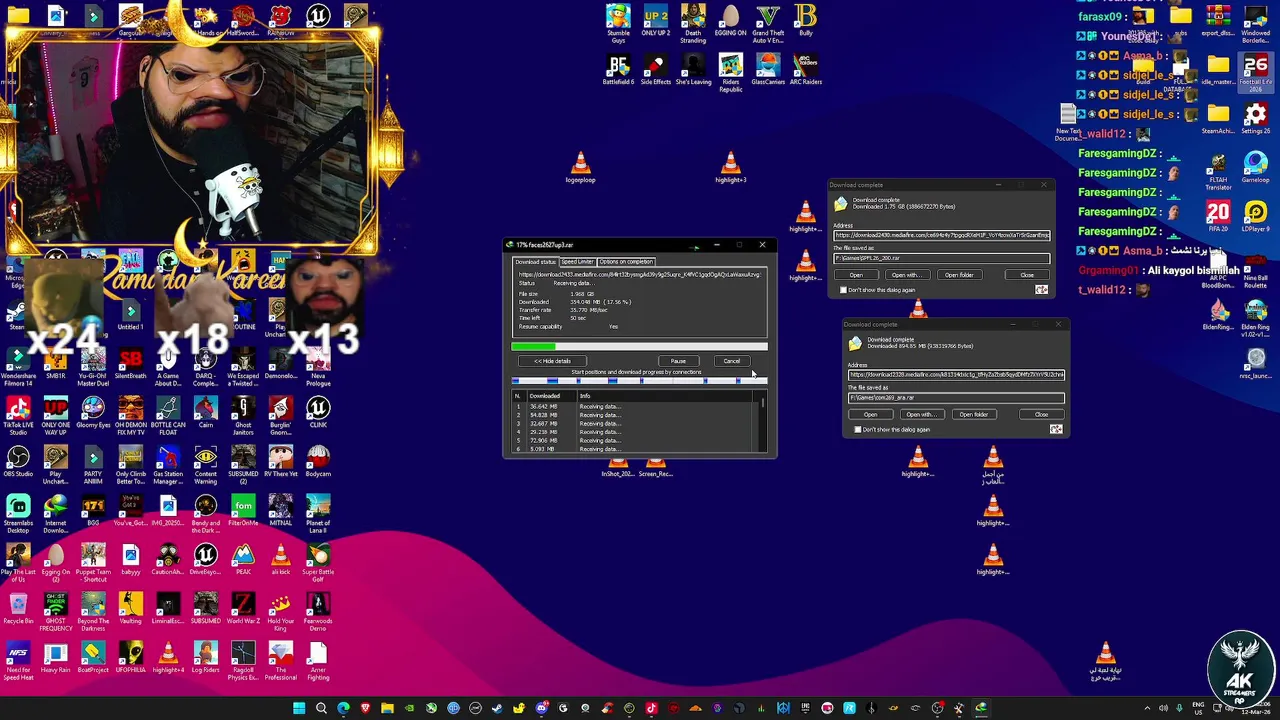1280x720 pixels.
Task: Select the FilterOnMe desktop icon
Action: [x=243, y=510]
